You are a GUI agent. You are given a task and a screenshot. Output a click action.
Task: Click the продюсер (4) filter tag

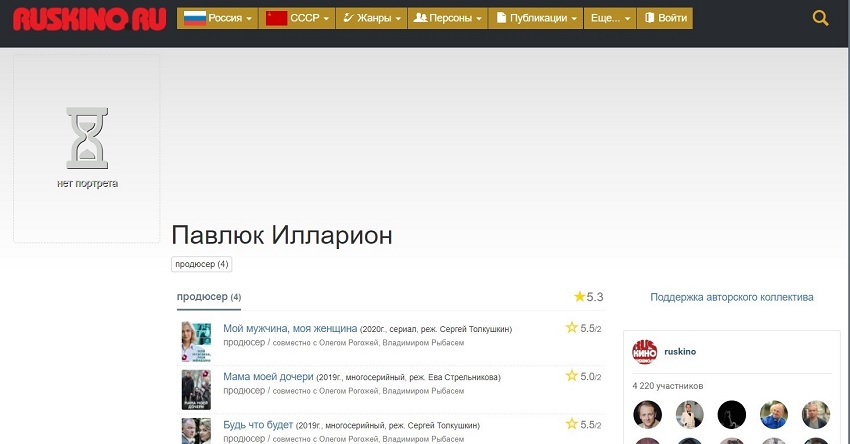[202, 264]
